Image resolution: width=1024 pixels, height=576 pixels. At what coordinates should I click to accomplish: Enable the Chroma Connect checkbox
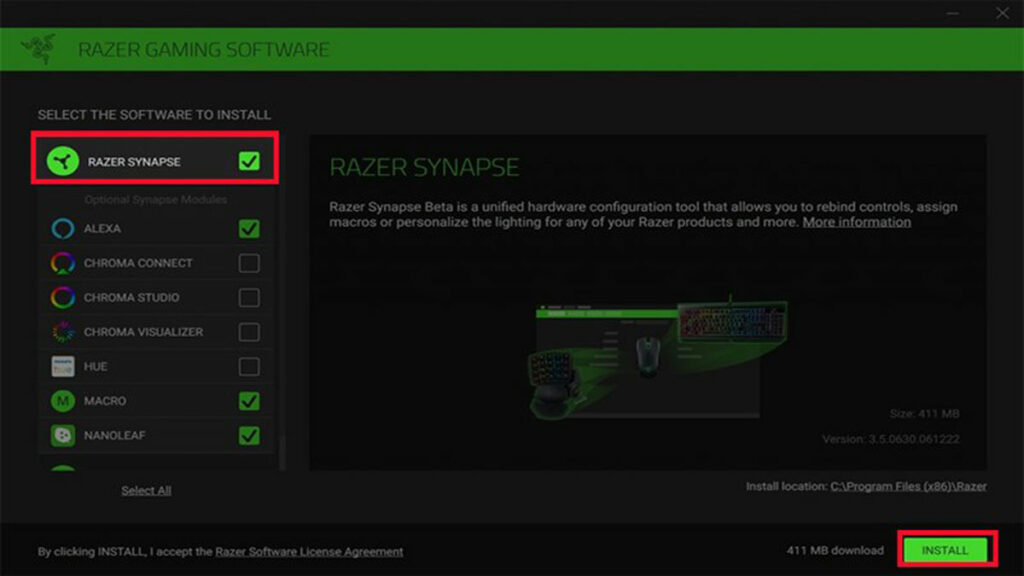point(247,262)
